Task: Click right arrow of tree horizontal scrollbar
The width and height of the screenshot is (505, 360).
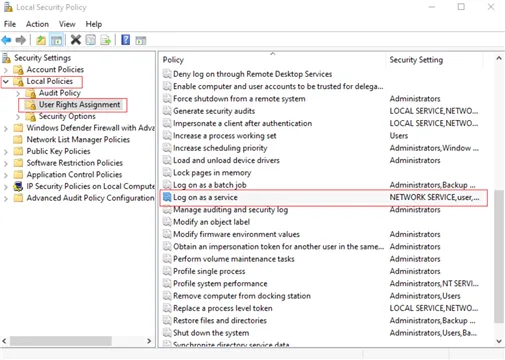Action: 149,341
